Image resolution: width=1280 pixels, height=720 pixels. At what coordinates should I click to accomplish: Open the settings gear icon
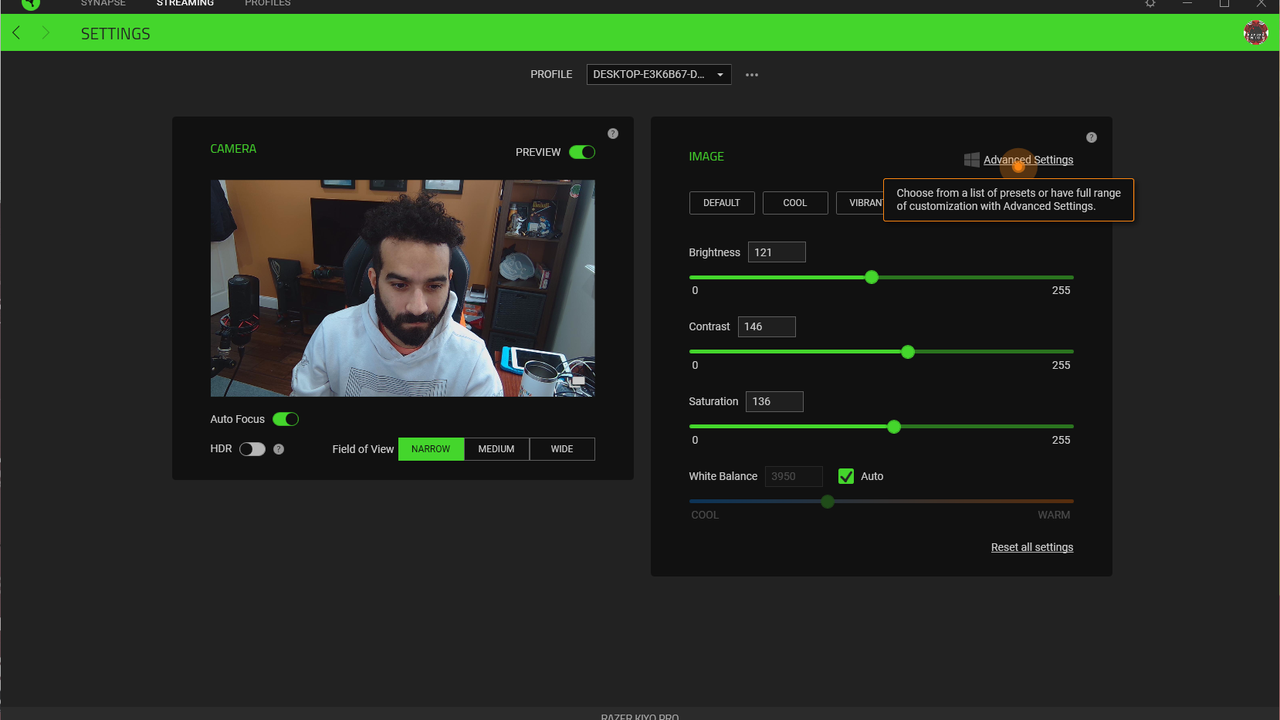[x=1150, y=4]
